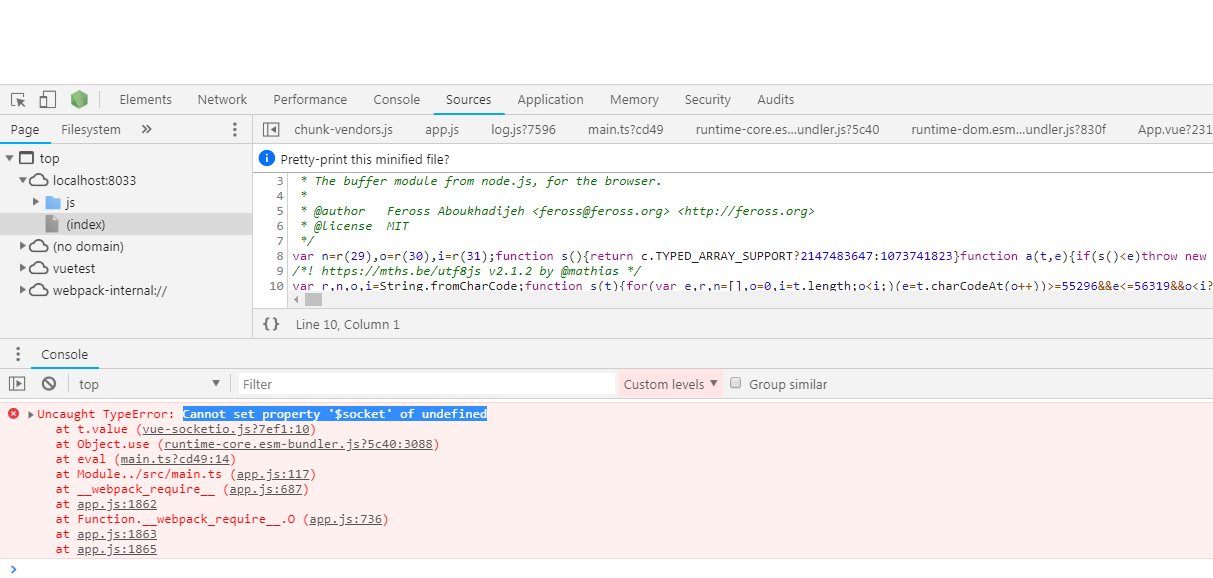
Task: Switch to the Network panel
Action: click(221, 99)
